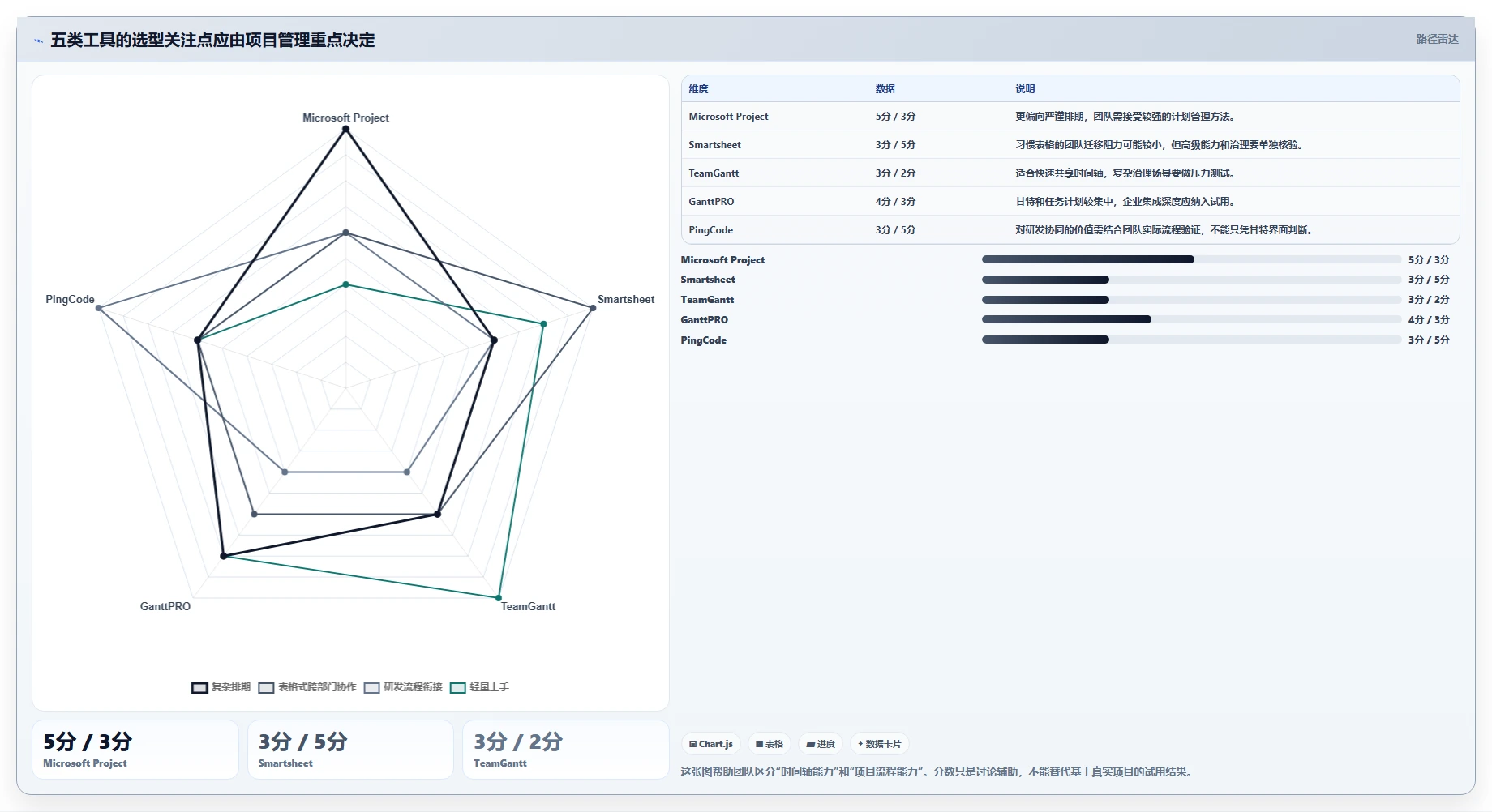Select the 数据 column header
Screen dimensions: 1492x812
click(885, 89)
